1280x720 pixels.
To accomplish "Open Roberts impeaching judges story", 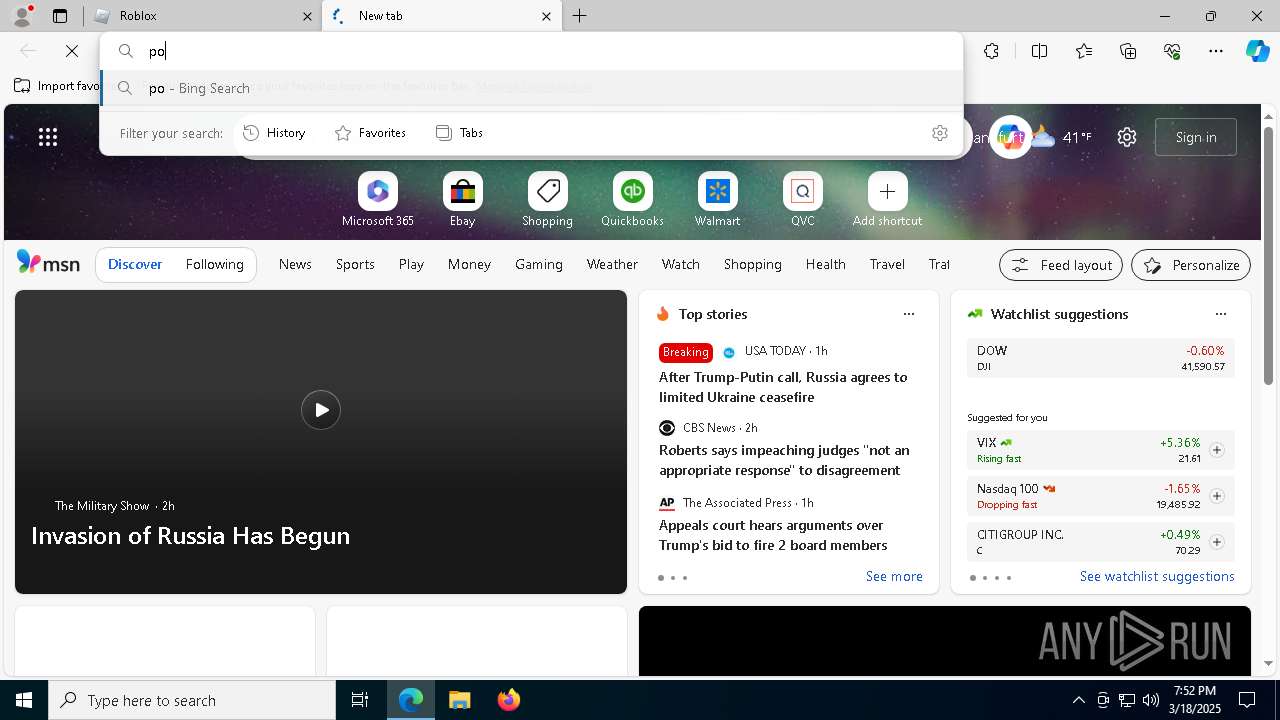I will [784, 460].
